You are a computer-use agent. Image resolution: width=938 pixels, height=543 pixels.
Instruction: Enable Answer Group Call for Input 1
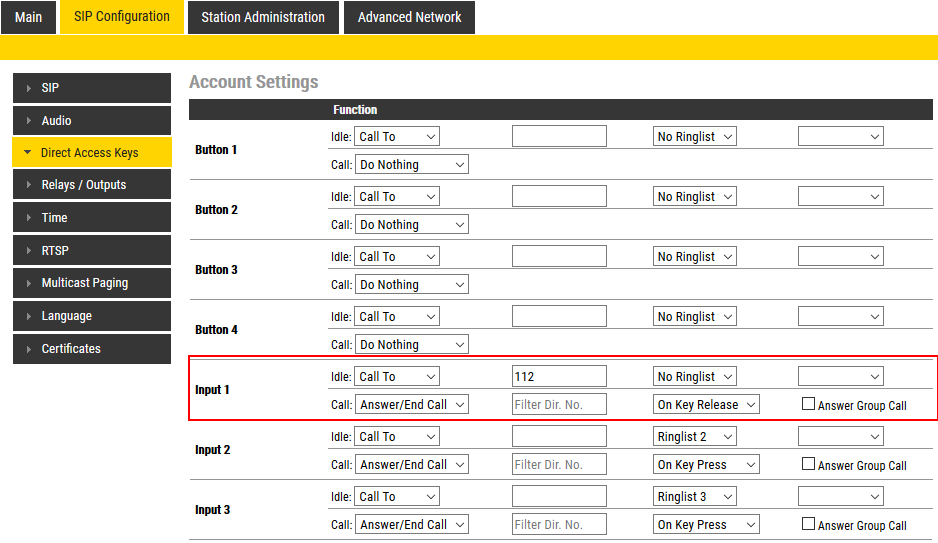point(809,405)
